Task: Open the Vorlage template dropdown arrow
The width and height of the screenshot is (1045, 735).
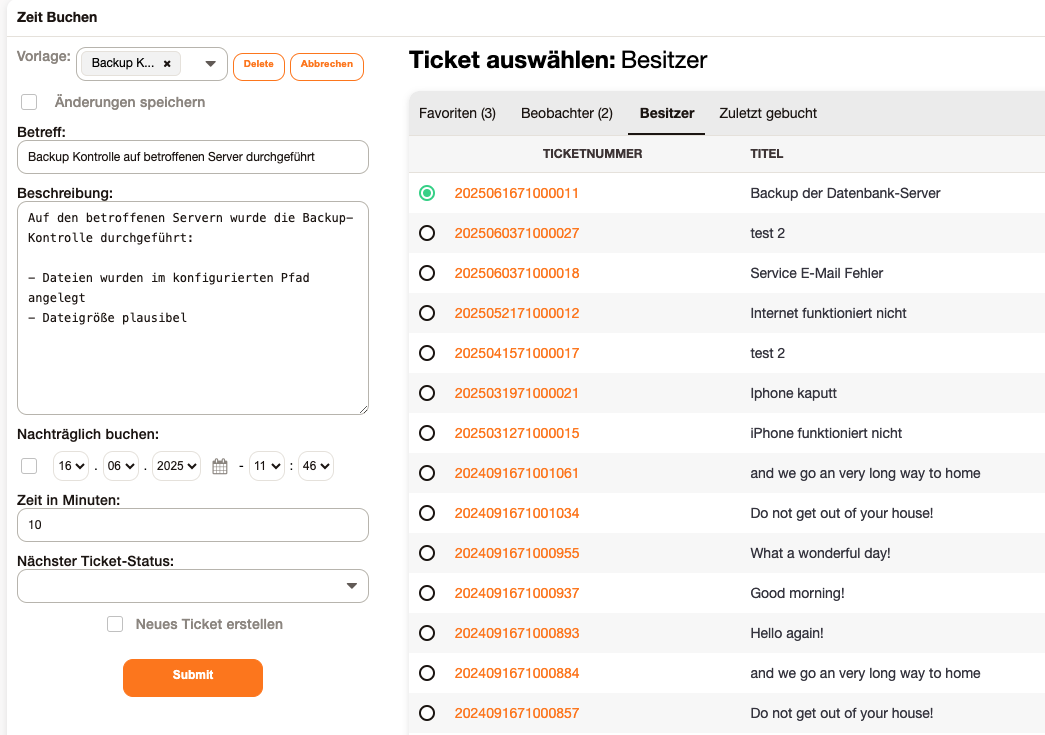Action: coord(211,64)
